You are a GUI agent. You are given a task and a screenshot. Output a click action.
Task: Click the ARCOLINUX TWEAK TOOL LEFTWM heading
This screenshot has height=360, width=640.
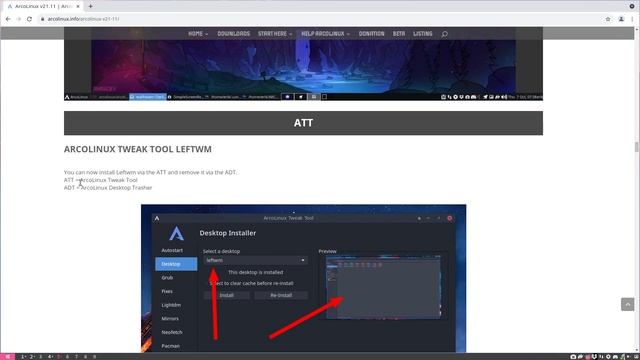[x=138, y=149]
